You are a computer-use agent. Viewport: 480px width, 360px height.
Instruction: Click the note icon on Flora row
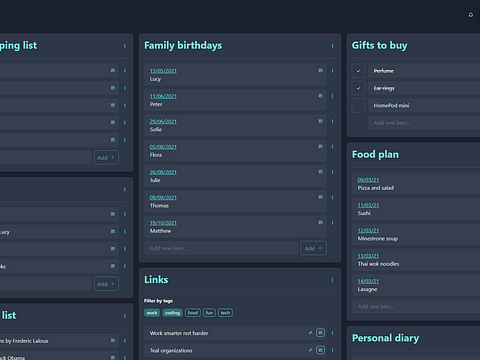point(320,146)
